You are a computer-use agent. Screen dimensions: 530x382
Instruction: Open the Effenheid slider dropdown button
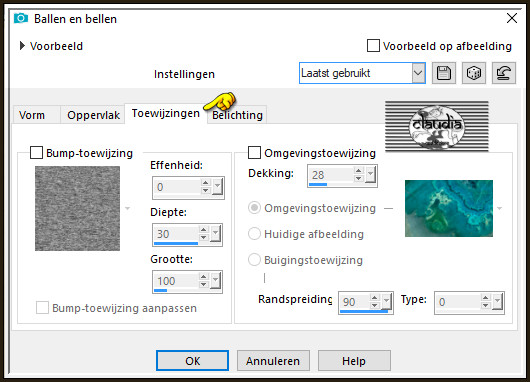[217, 186]
